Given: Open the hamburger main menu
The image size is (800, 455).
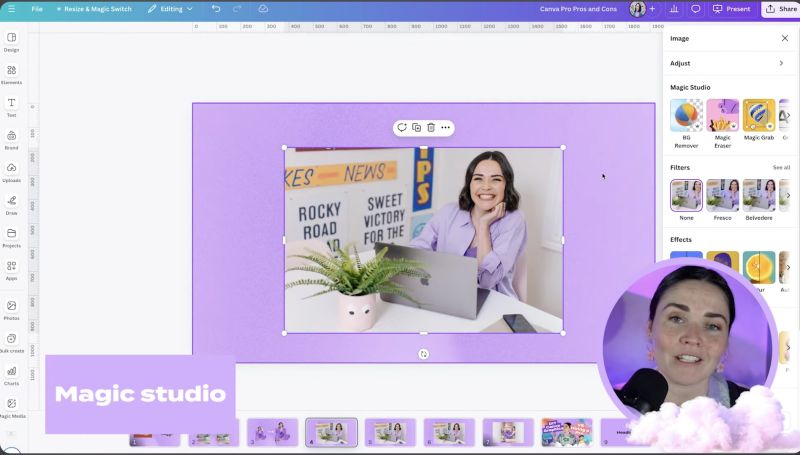Looking at the screenshot, I should pyautogui.click(x=11, y=9).
